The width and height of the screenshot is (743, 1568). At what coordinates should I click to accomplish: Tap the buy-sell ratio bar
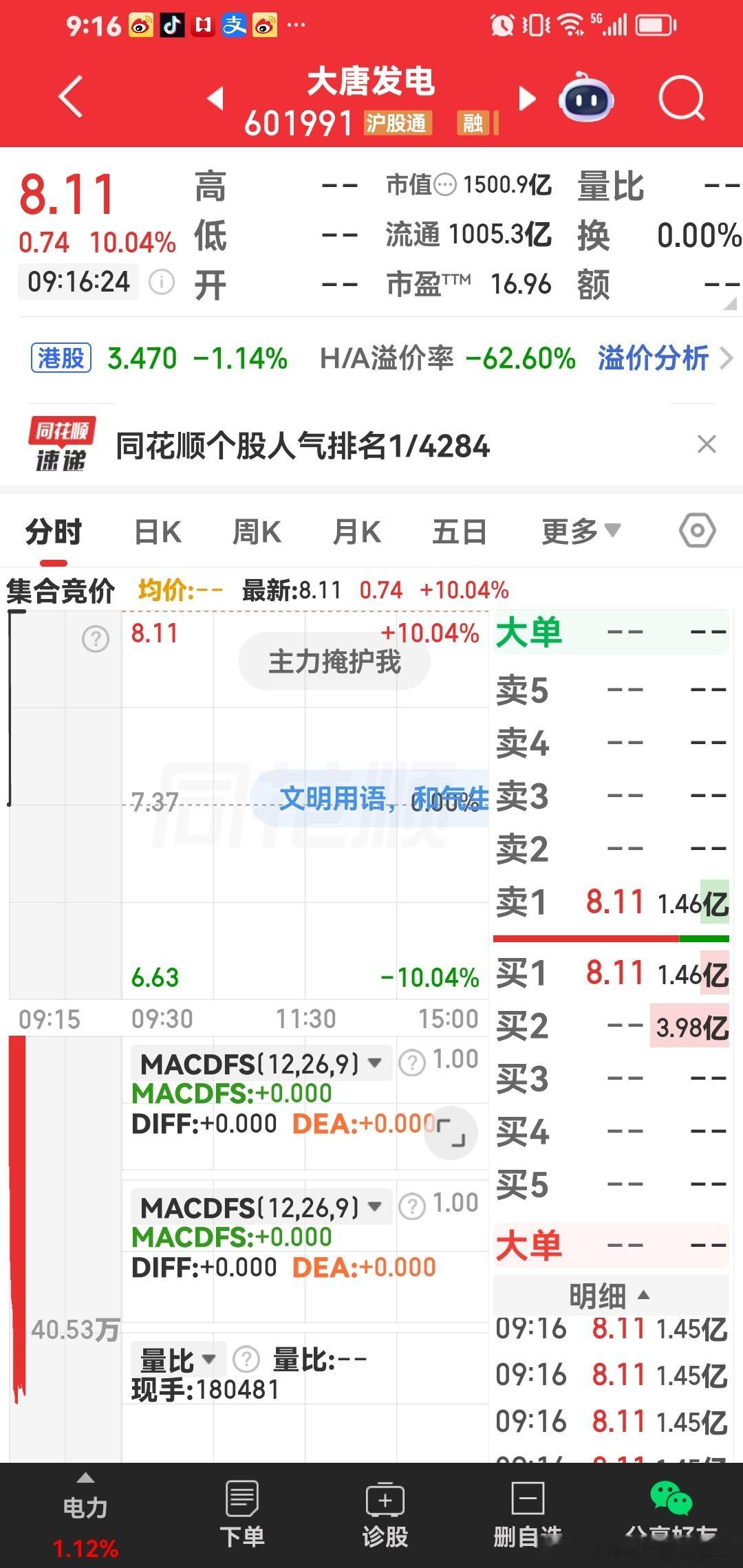611,938
